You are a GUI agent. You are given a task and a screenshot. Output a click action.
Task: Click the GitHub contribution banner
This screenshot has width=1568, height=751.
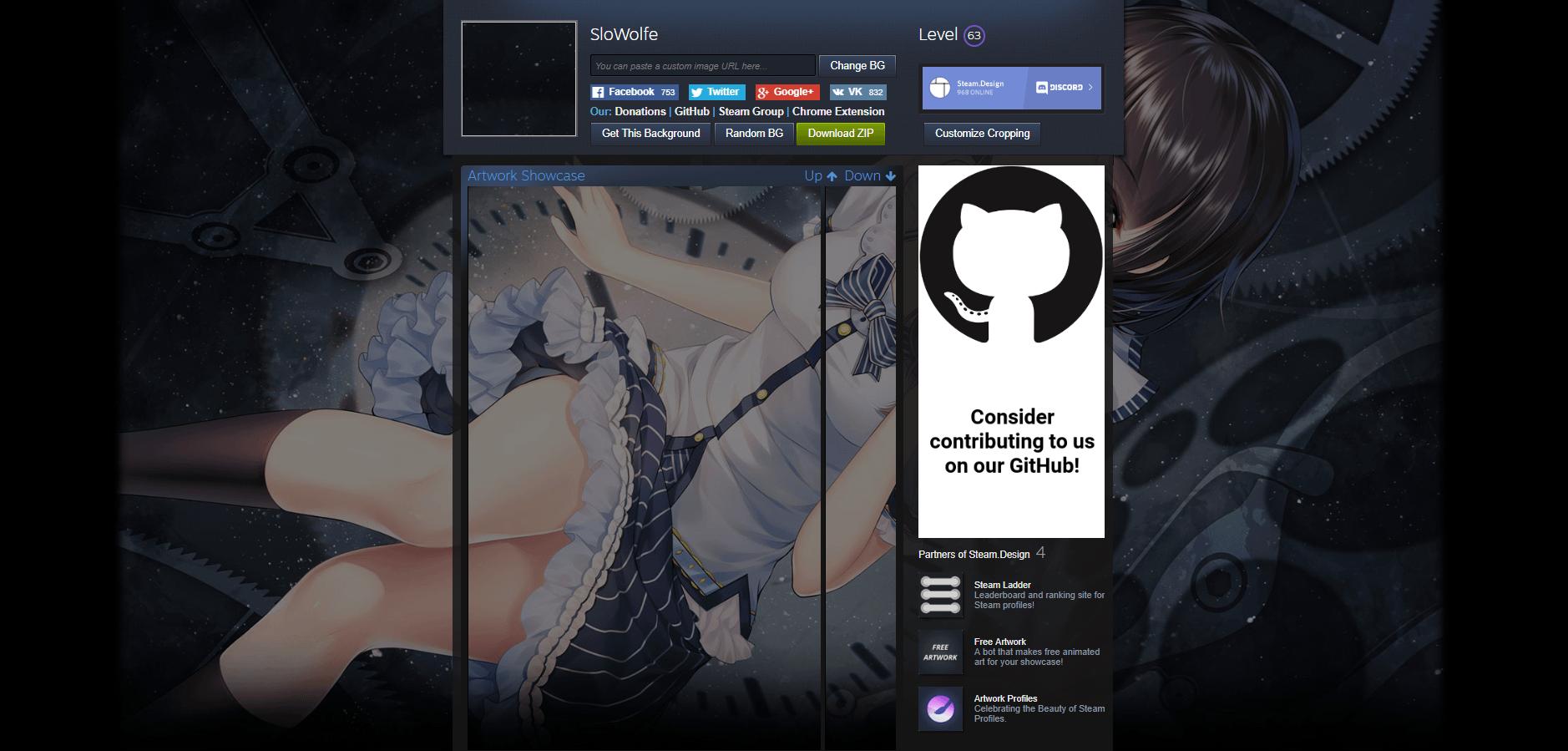pos(1011,352)
